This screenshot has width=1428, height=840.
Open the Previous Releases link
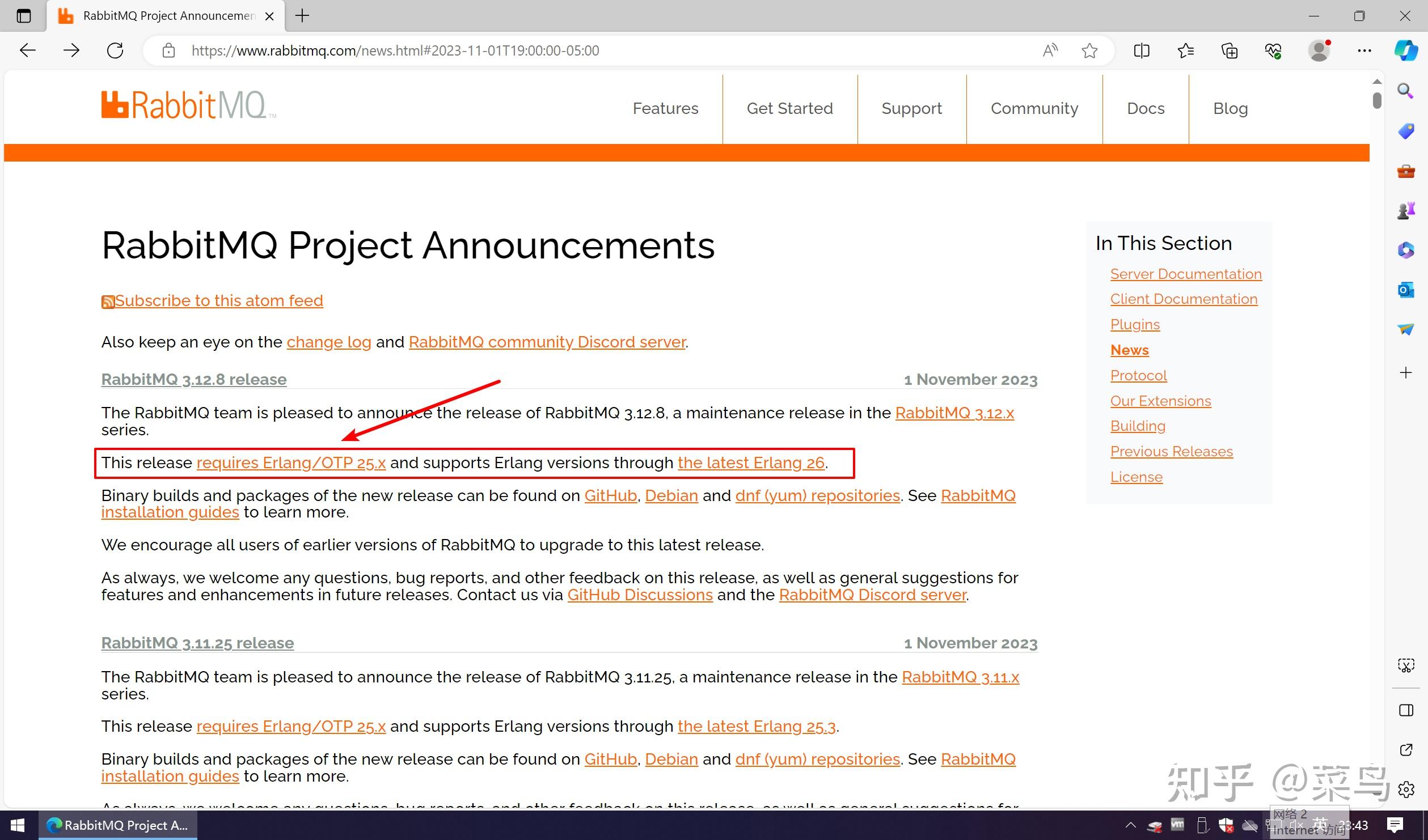[x=1171, y=451]
